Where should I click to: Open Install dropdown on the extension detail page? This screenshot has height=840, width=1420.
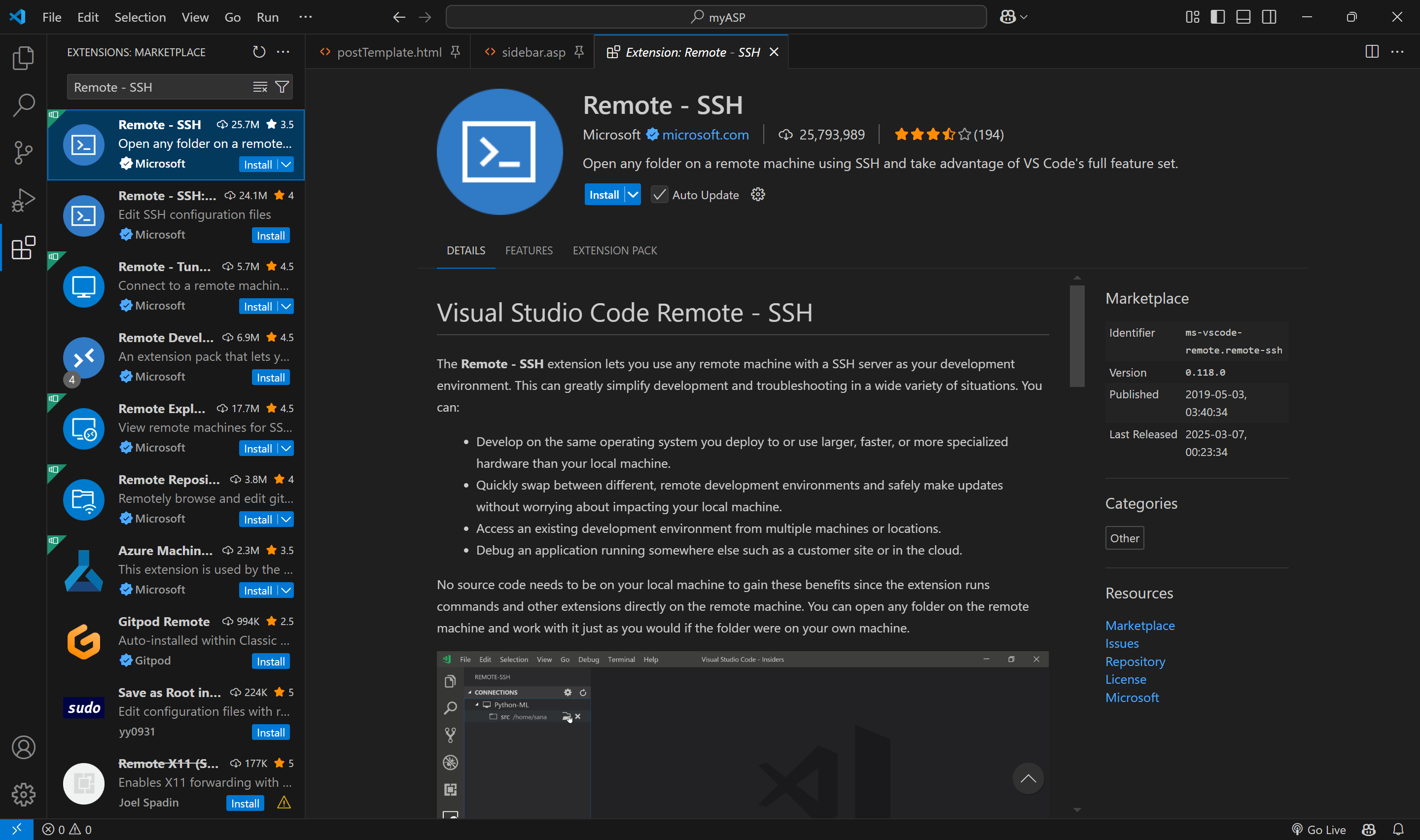click(x=633, y=195)
